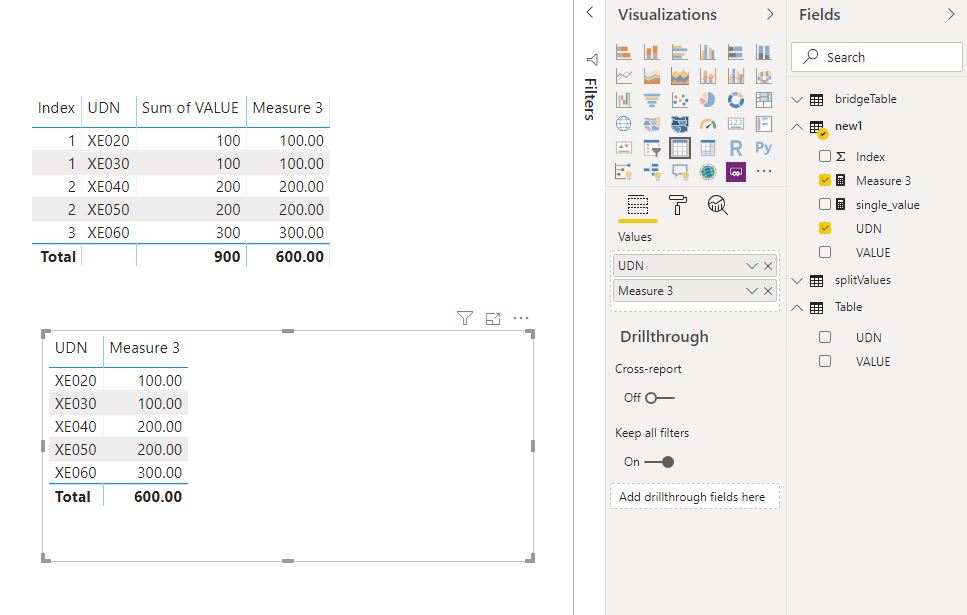Image resolution: width=967 pixels, height=615 pixels.
Task: Check the VALUE field under Table
Action: 825,361
